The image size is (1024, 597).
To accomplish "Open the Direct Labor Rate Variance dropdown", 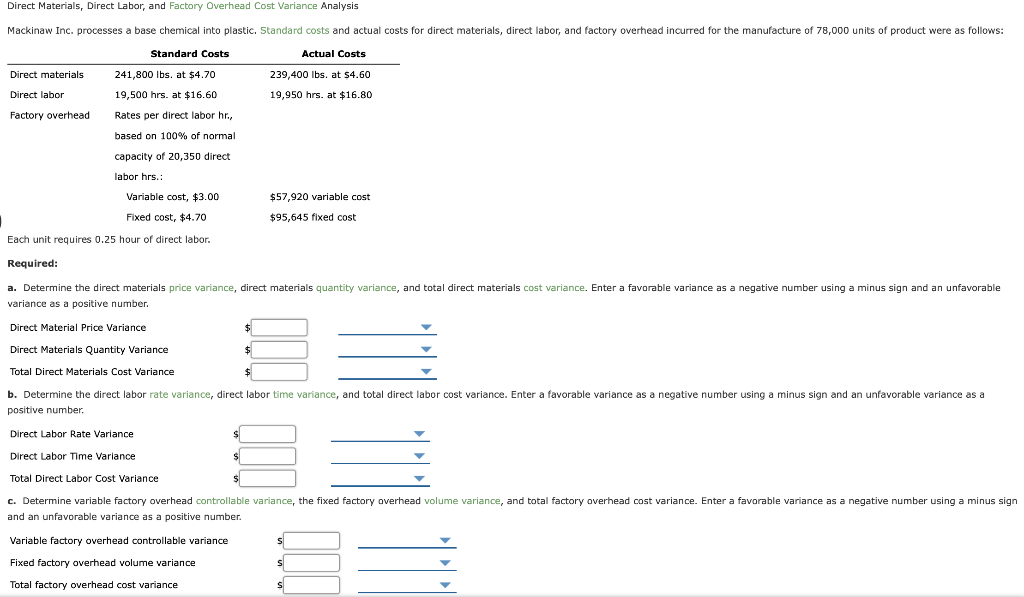I will 419,433.
